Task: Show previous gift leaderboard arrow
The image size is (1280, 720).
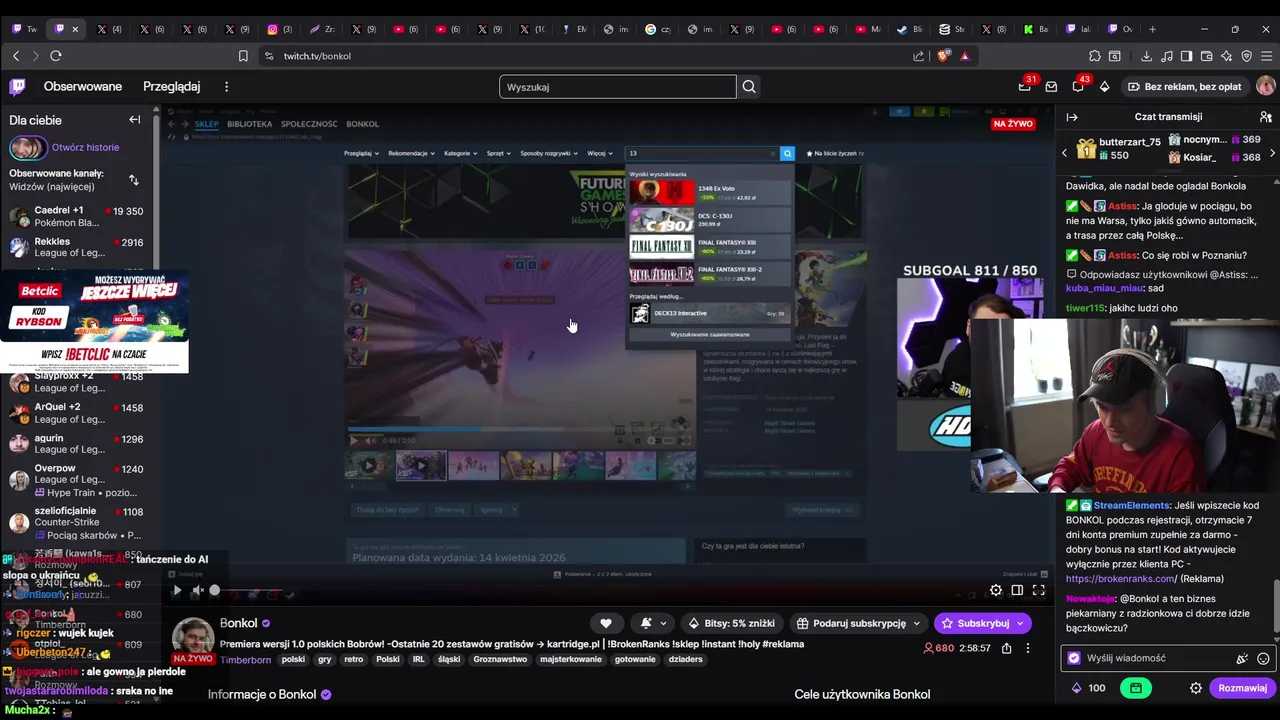Action: tap(1064, 153)
